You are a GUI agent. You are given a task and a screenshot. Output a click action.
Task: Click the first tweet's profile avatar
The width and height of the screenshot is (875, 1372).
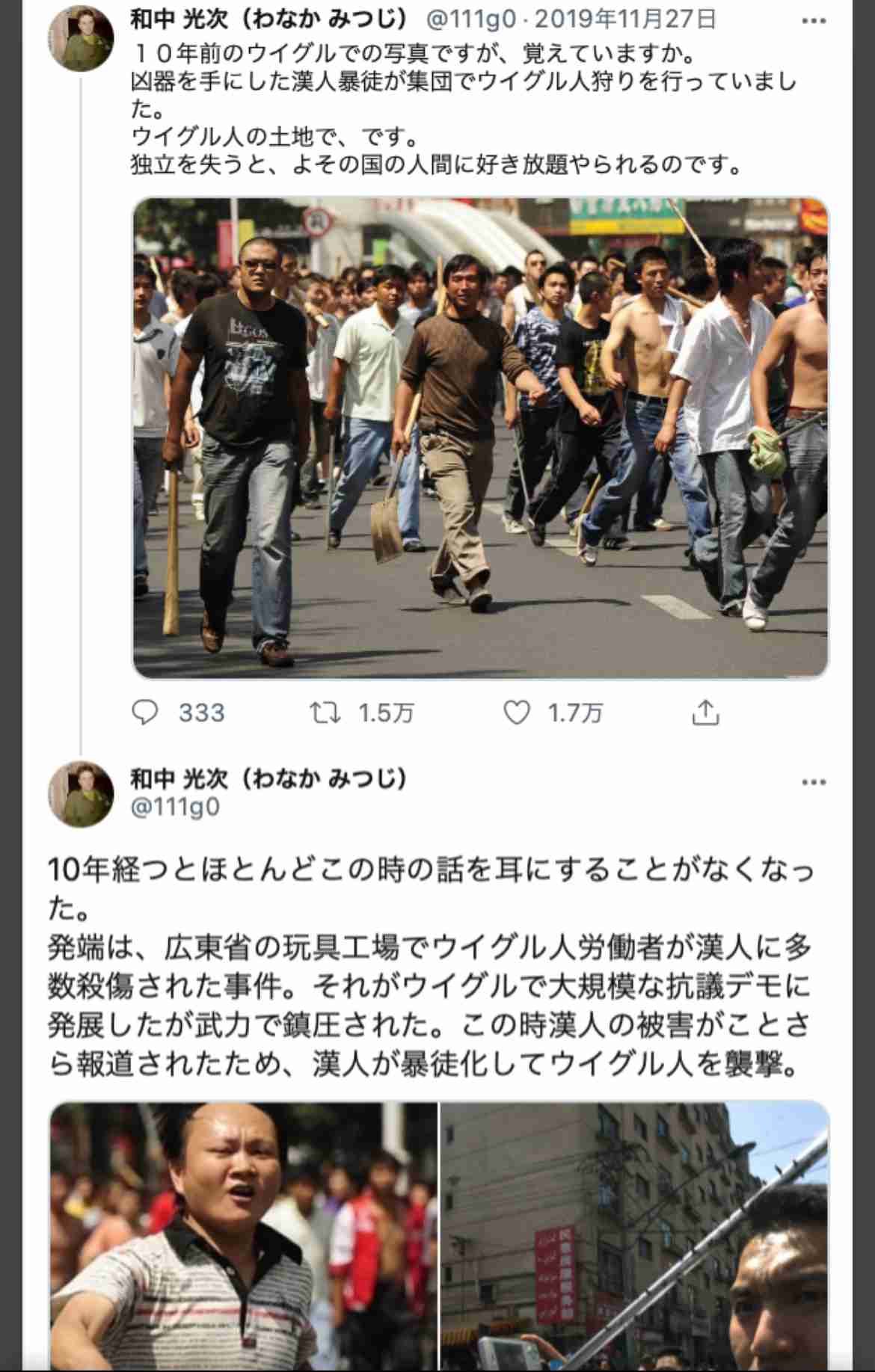click(81, 38)
